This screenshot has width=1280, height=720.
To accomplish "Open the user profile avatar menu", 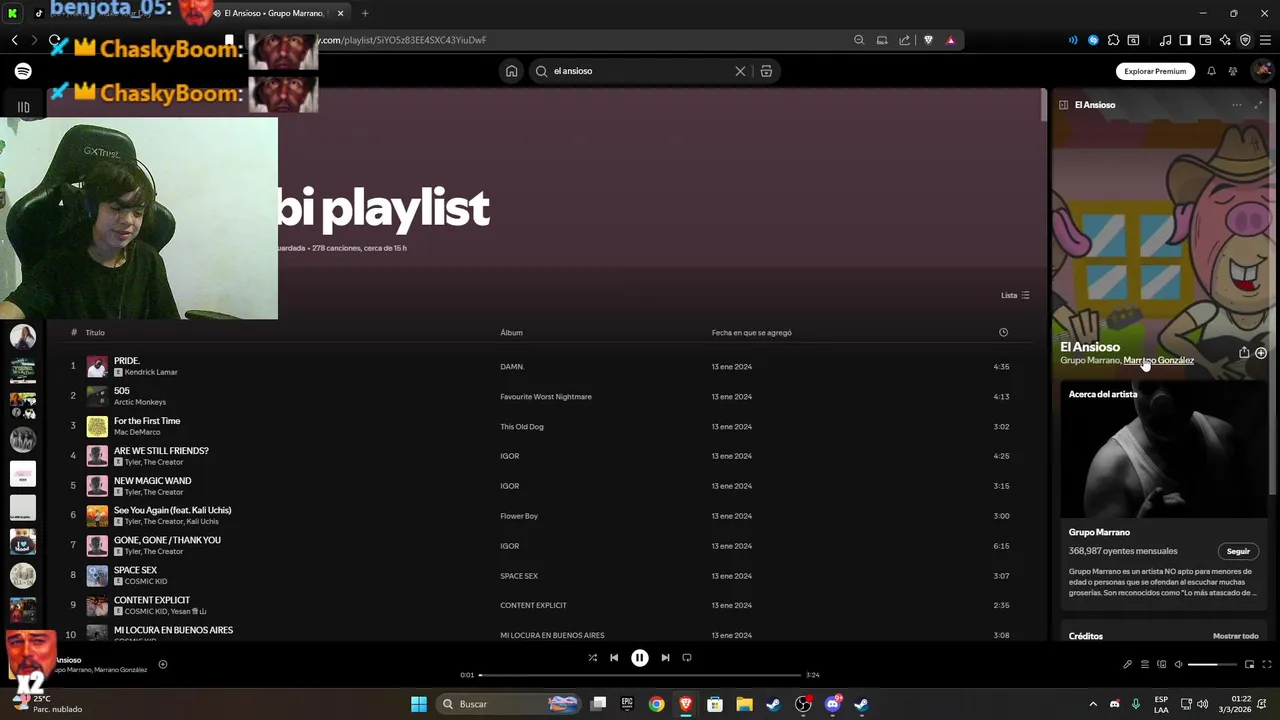I will [x=1262, y=71].
